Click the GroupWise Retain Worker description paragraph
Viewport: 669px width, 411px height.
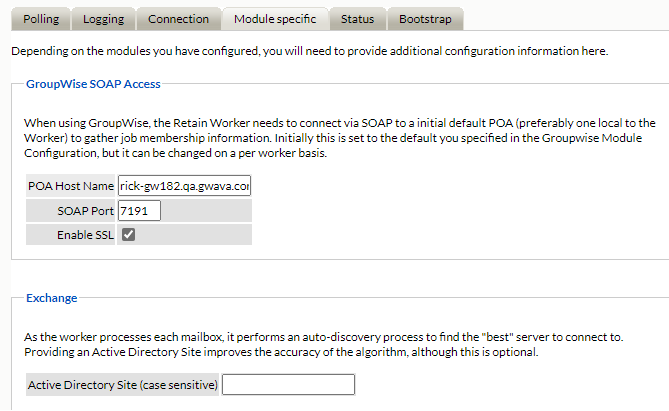(x=330, y=139)
